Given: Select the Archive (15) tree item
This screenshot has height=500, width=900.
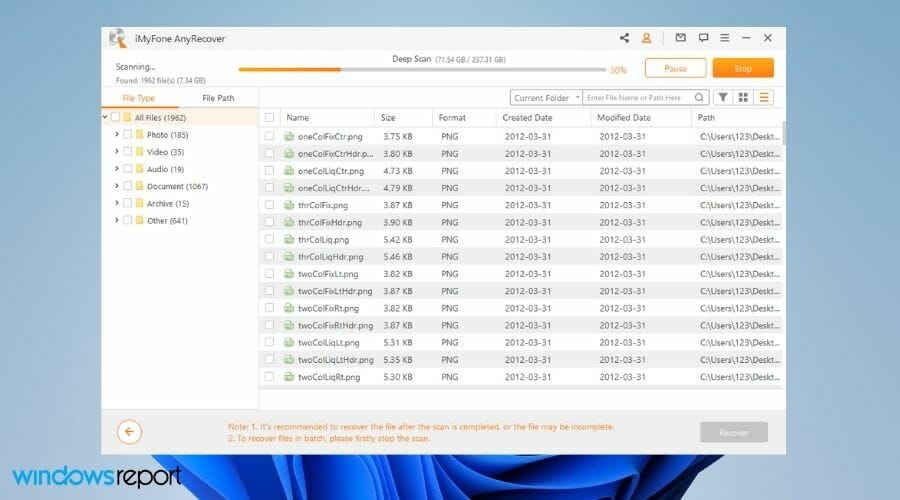Looking at the screenshot, I should click(168, 203).
